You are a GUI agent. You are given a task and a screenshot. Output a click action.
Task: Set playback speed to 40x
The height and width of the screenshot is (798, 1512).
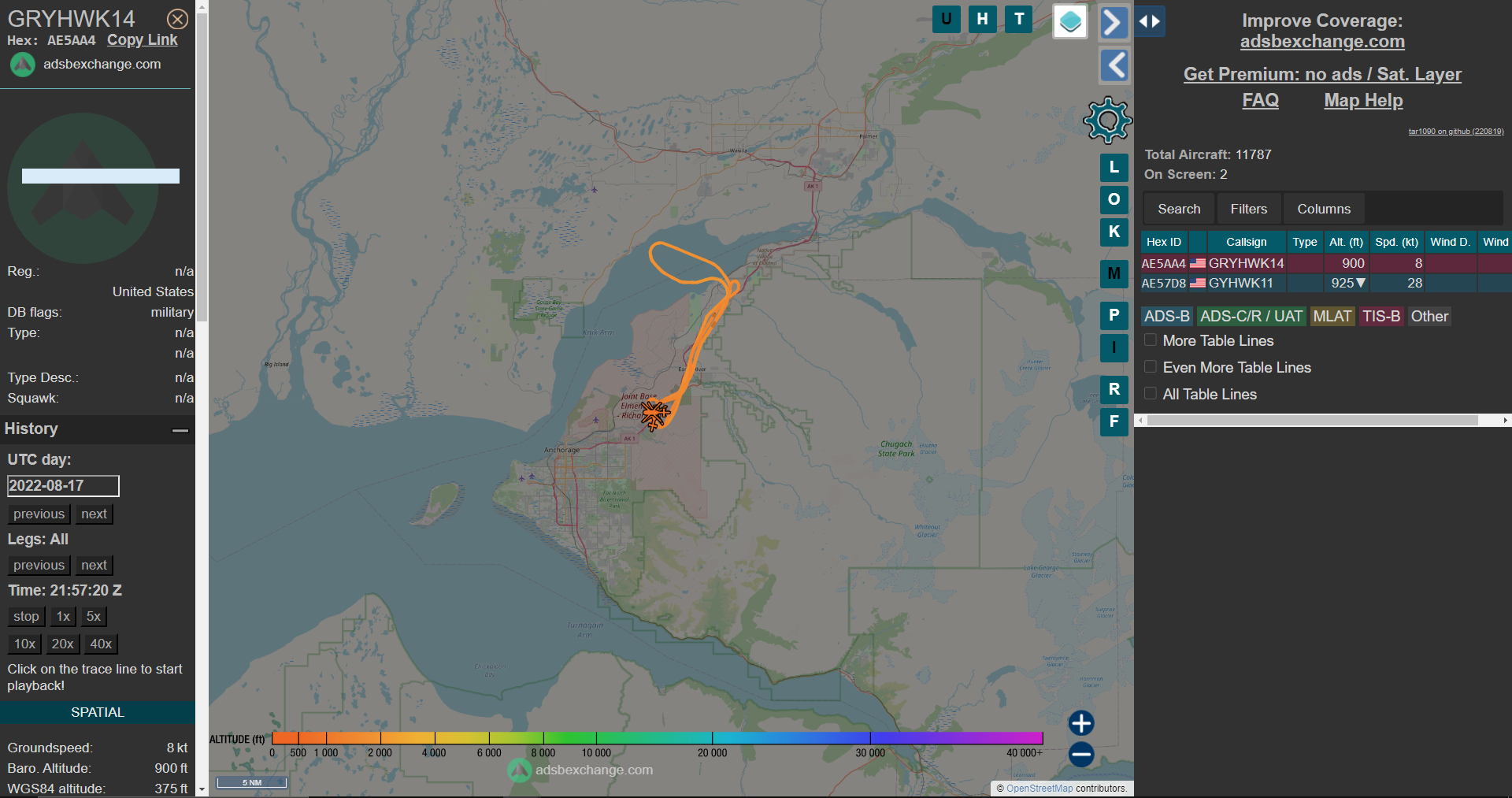[101, 644]
